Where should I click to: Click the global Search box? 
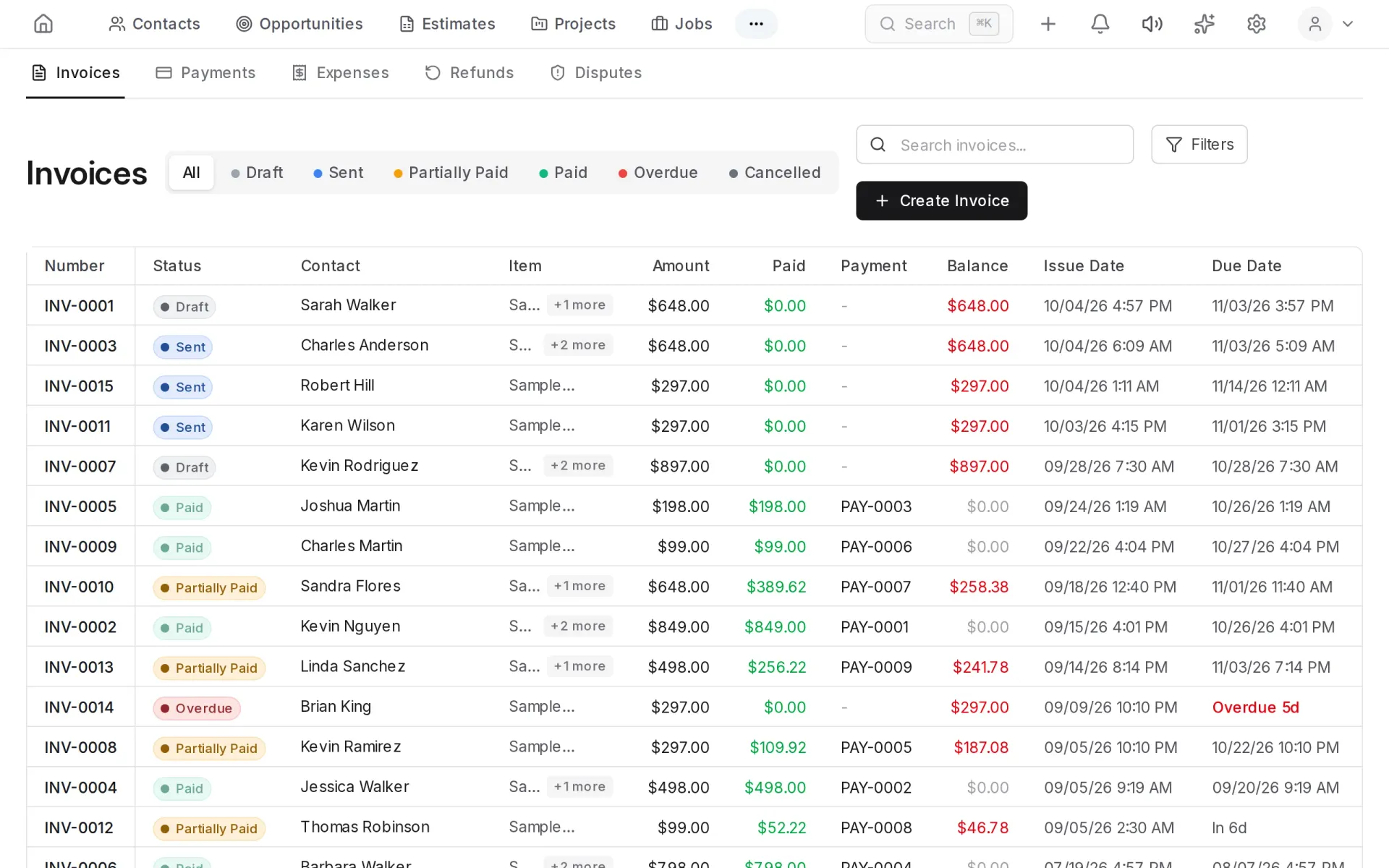click(938, 24)
